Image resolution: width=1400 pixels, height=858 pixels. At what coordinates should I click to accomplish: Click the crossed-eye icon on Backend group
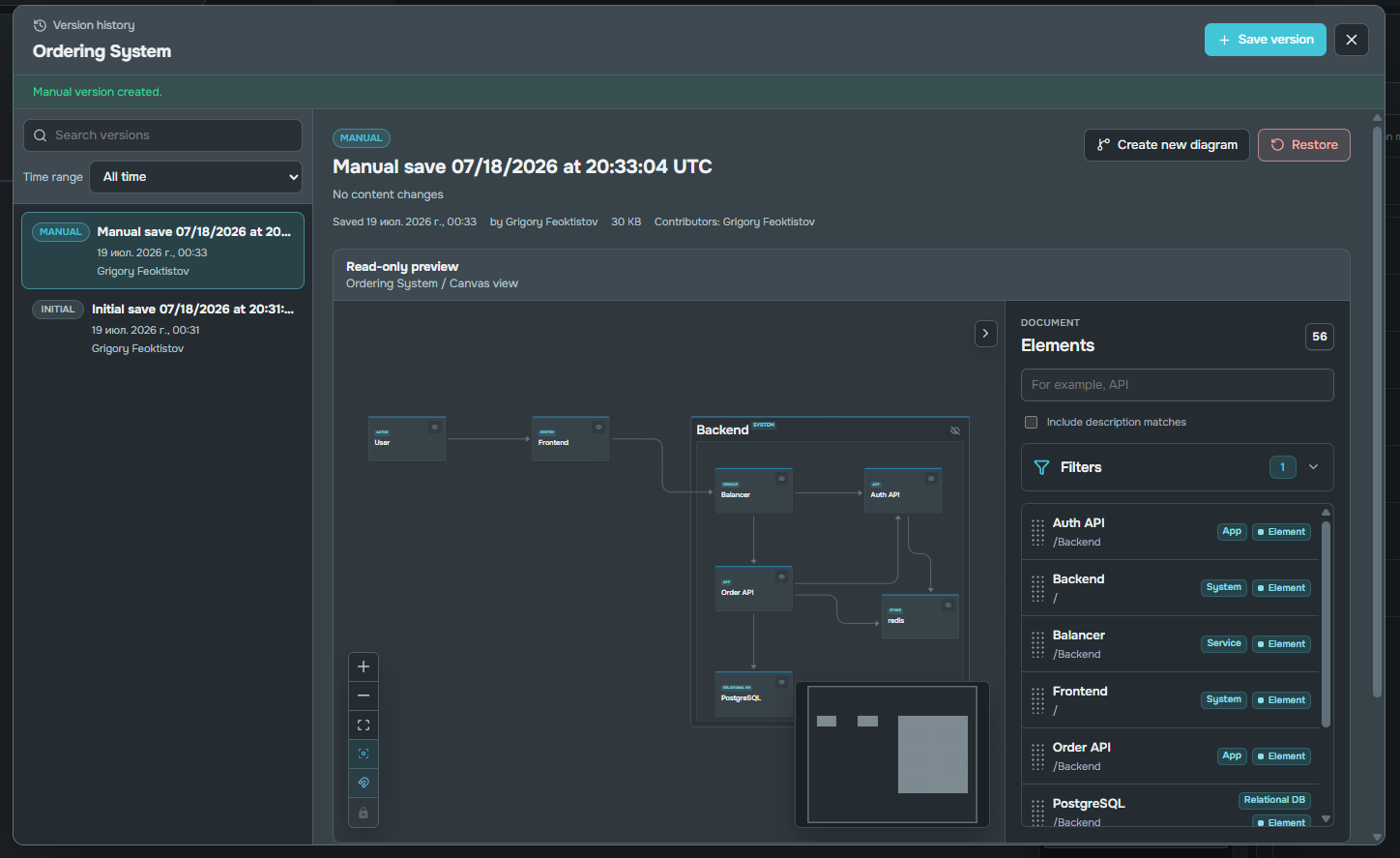955,430
